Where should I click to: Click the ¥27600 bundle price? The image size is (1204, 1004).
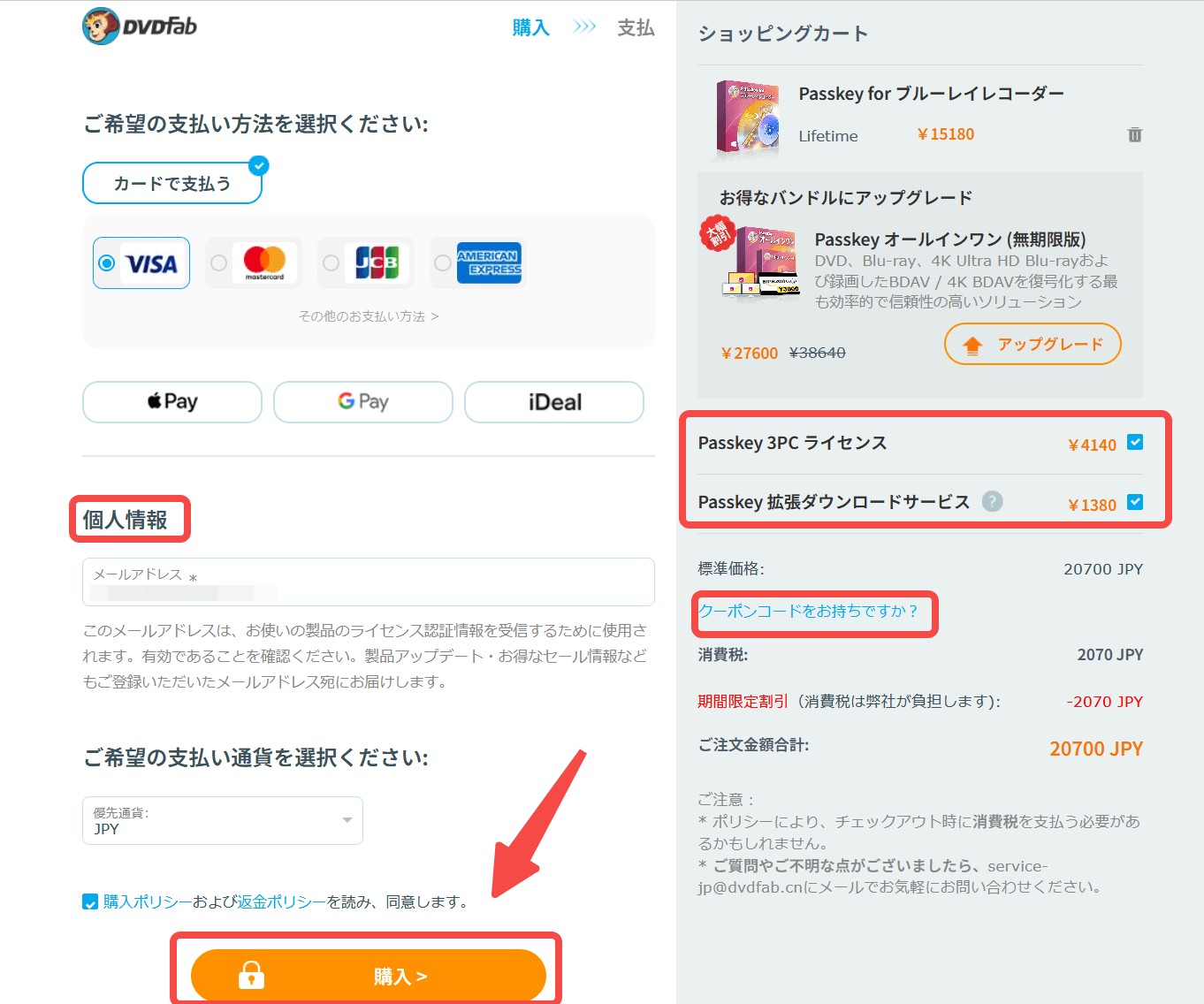click(750, 354)
